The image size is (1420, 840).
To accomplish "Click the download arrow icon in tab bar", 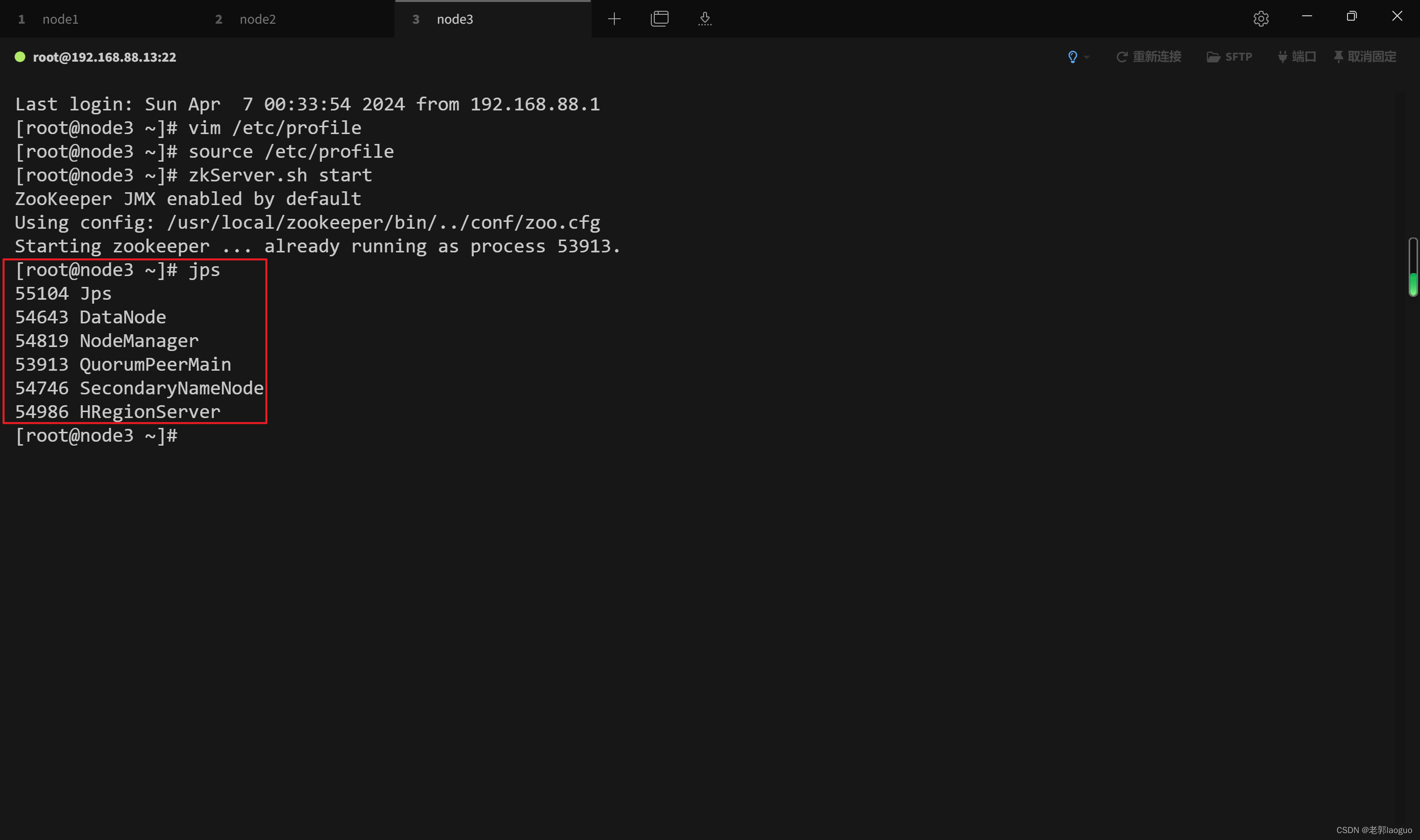I will 705,19.
